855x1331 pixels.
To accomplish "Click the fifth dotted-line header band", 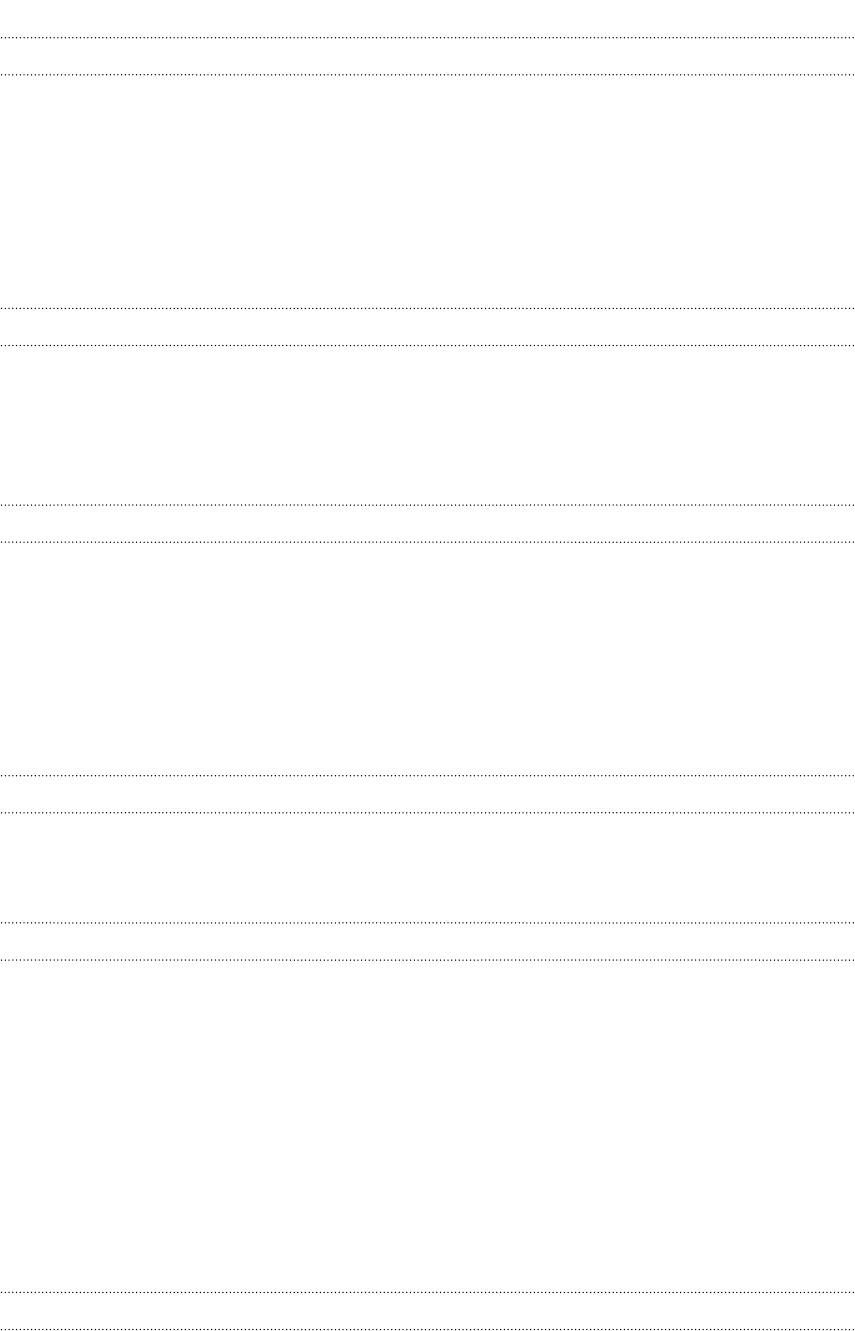I will tap(427, 941).
